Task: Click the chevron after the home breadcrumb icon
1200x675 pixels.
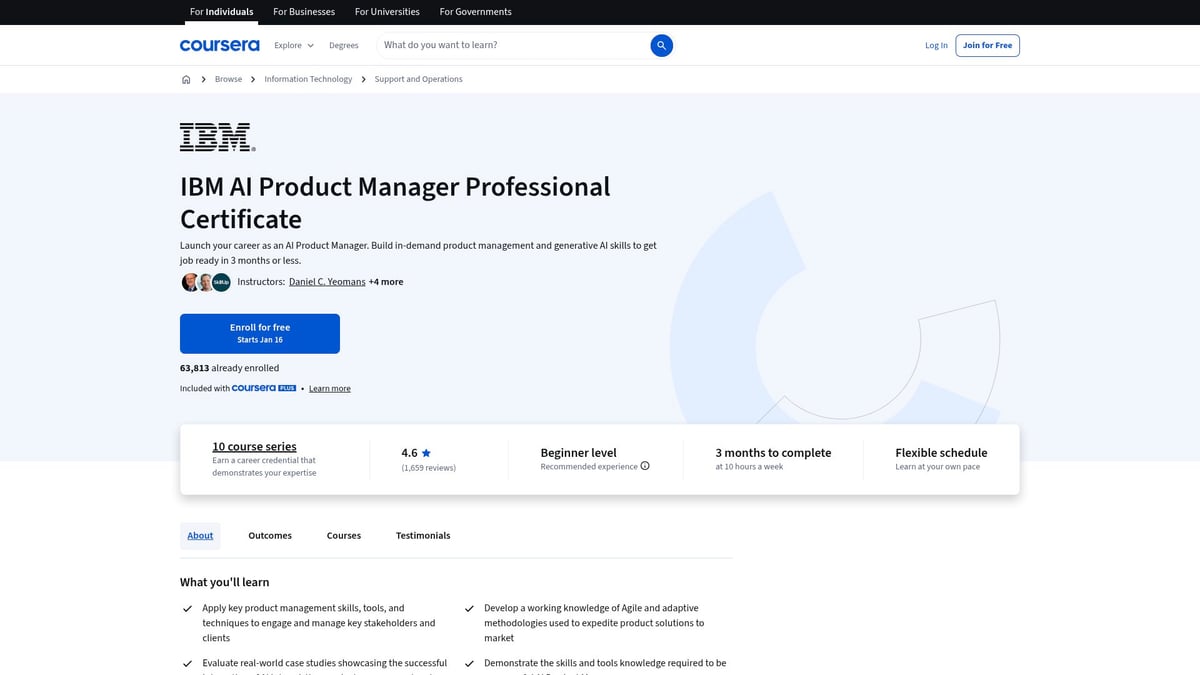Action: click(203, 79)
